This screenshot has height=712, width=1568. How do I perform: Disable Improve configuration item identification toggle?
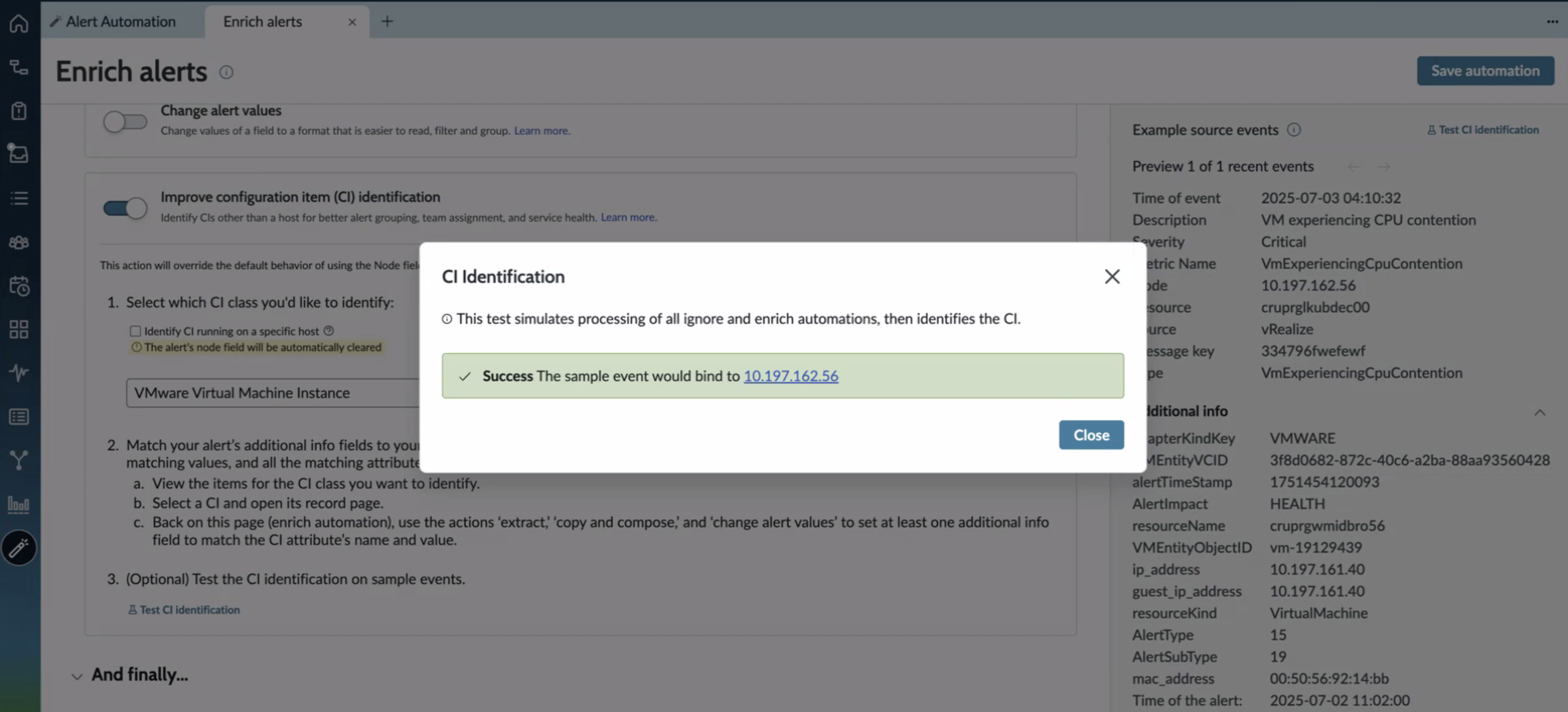tap(125, 207)
